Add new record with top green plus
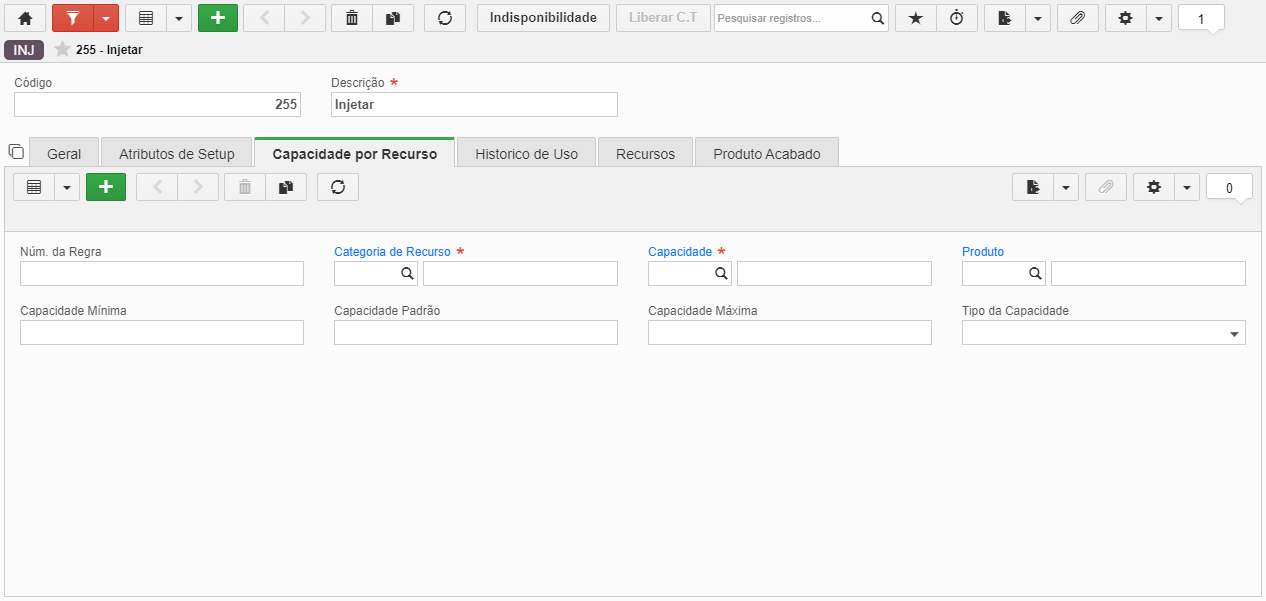Screen dimensions: 1266x601 pos(218,18)
